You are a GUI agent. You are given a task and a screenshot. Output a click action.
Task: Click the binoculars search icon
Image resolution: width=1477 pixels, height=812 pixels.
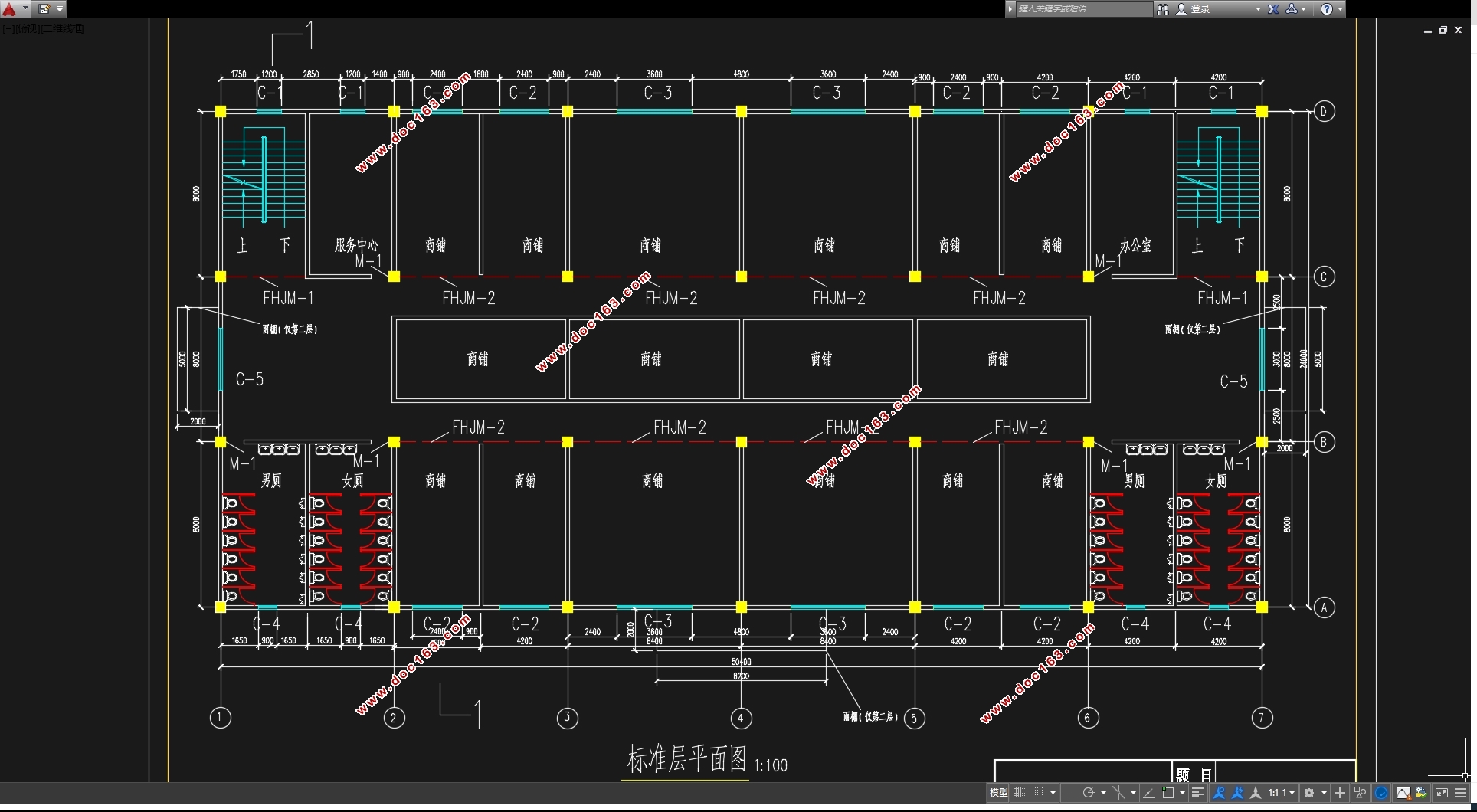tap(1163, 9)
